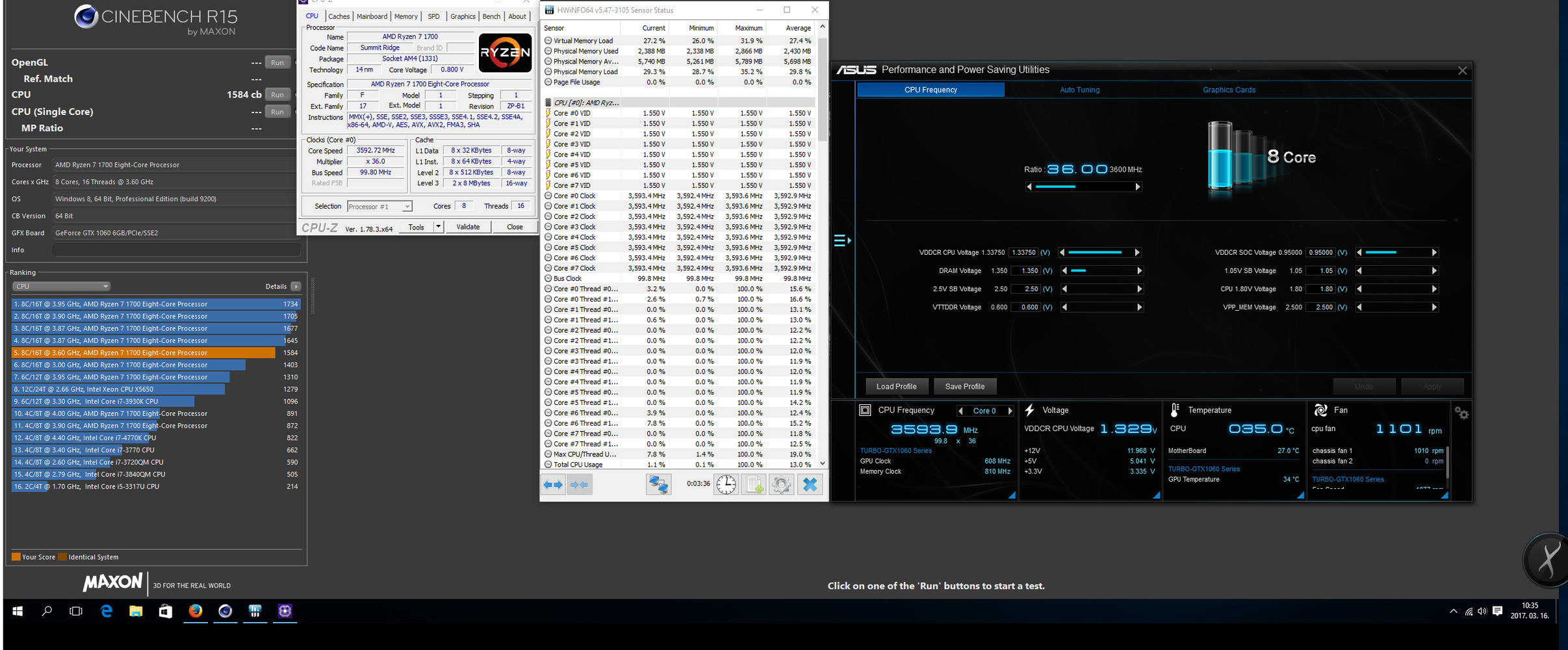
Task: Click the Cinebench R15 logo sphere
Action: [x=86, y=16]
